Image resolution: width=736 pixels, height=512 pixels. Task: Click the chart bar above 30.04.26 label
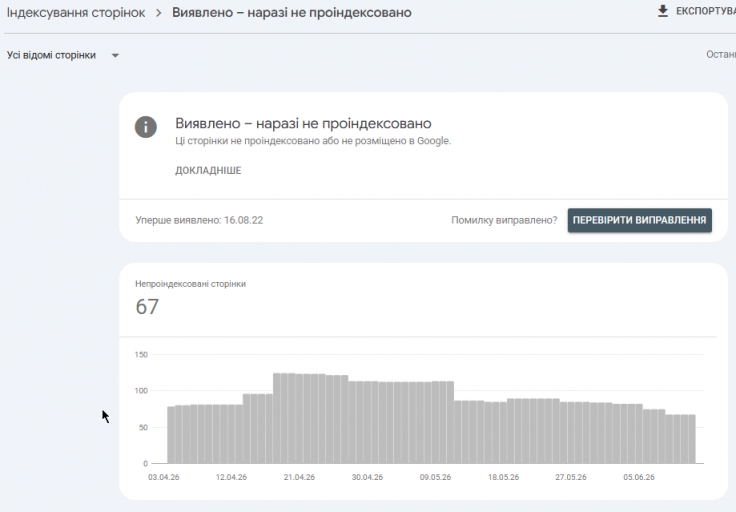click(x=367, y=422)
